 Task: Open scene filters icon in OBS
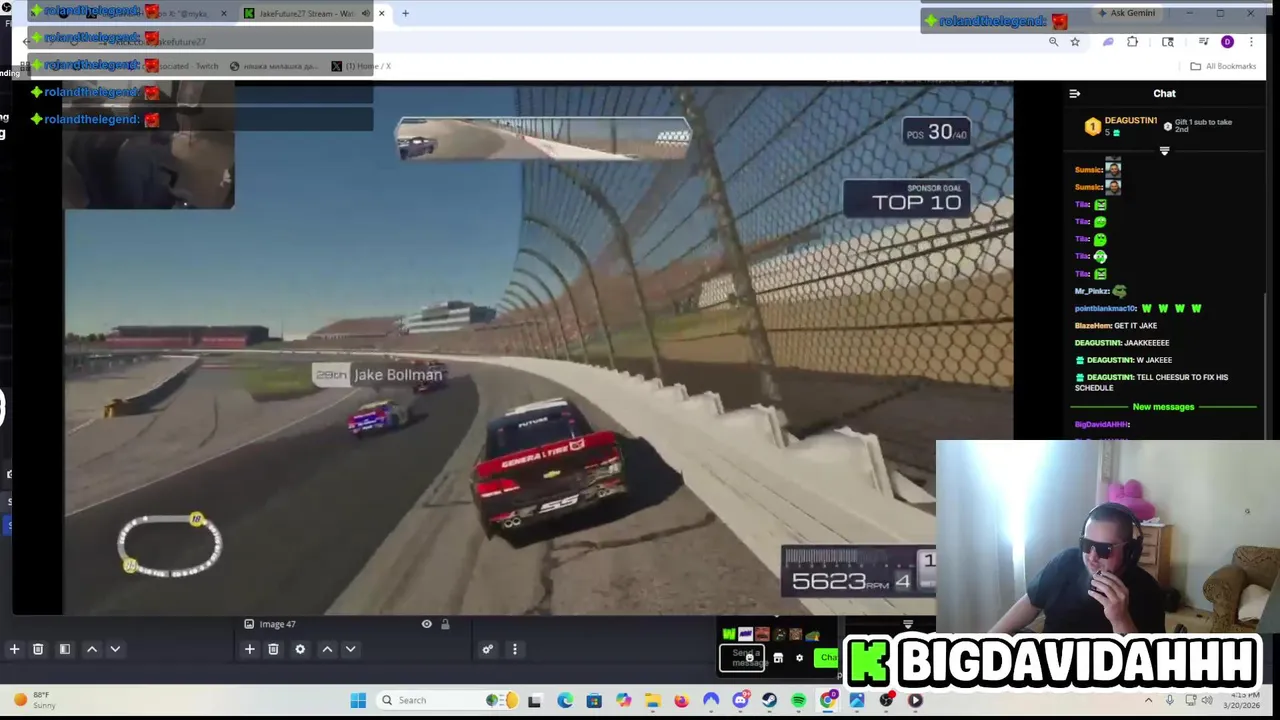coord(64,649)
